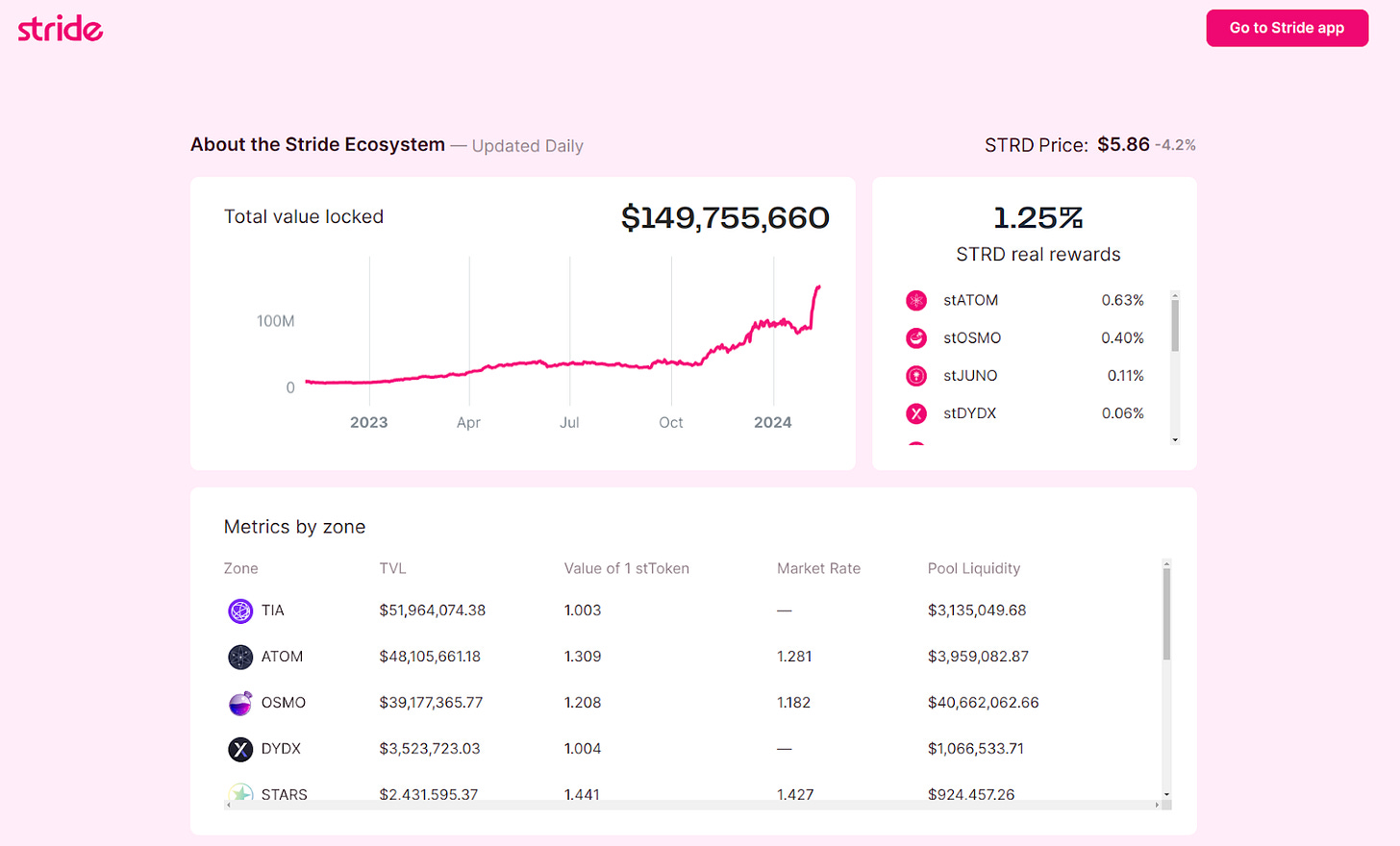Click TVL value $48,105,661.18
Image resolution: width=1400 pixels, height=846 pixels.
[430, 657]
